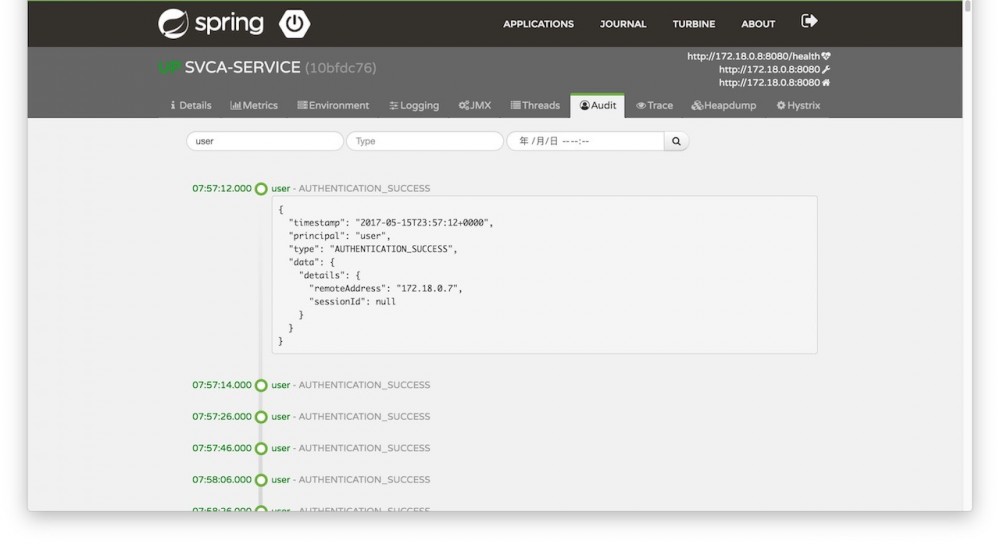1000x544 pixels.
Task: Open the Hystrix tab
Action: coord(798,105)
